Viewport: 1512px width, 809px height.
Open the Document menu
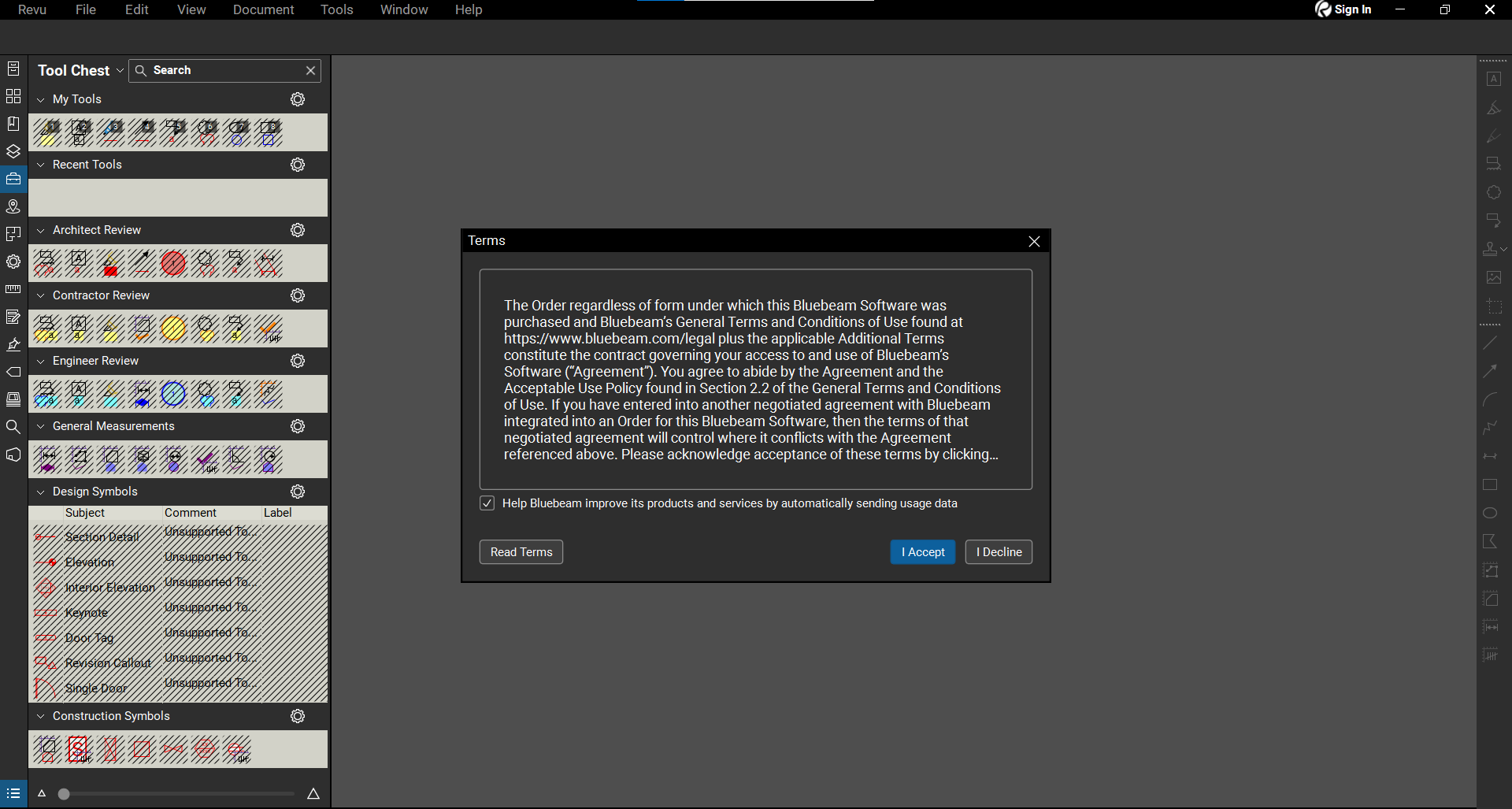pos(263,9)
